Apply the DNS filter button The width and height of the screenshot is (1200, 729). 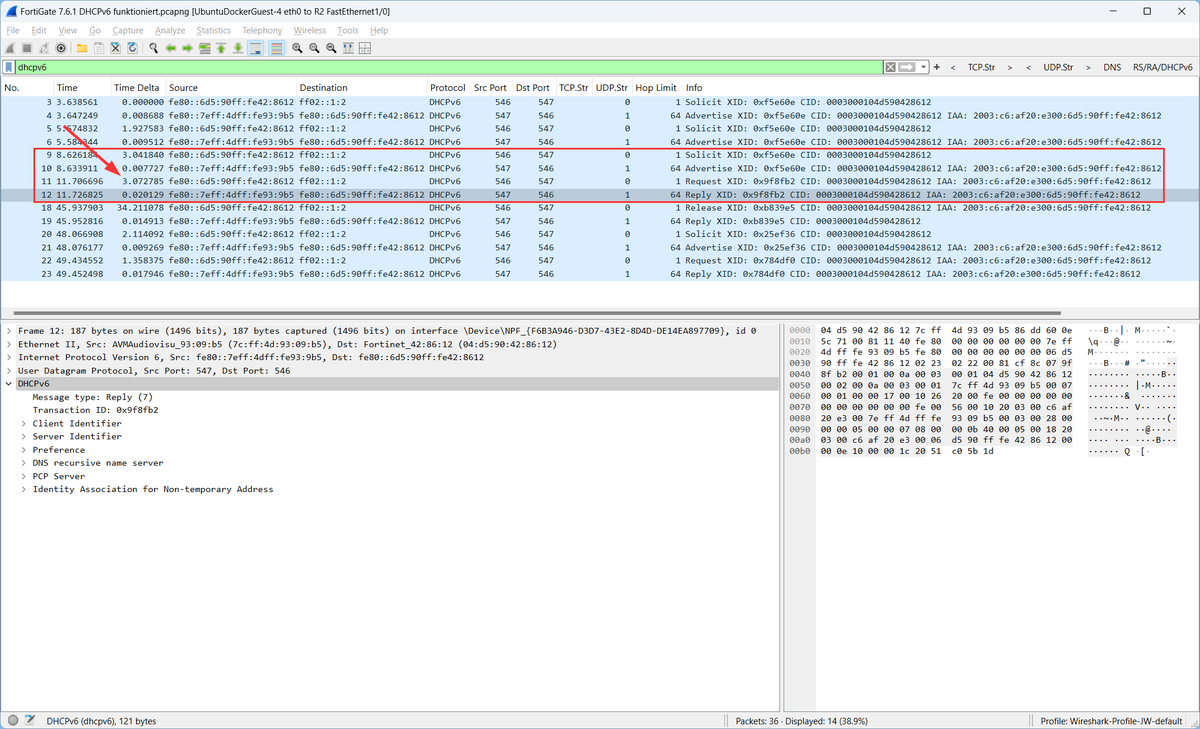click(1112, 67)
